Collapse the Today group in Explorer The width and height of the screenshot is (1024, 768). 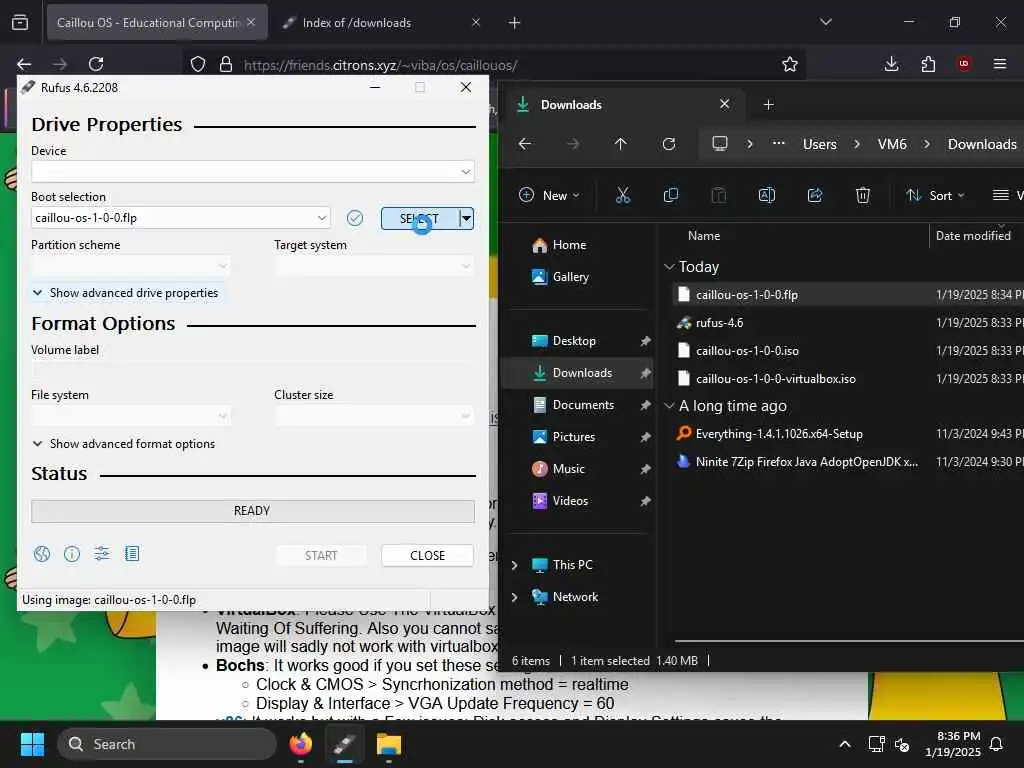pos(669,266)
